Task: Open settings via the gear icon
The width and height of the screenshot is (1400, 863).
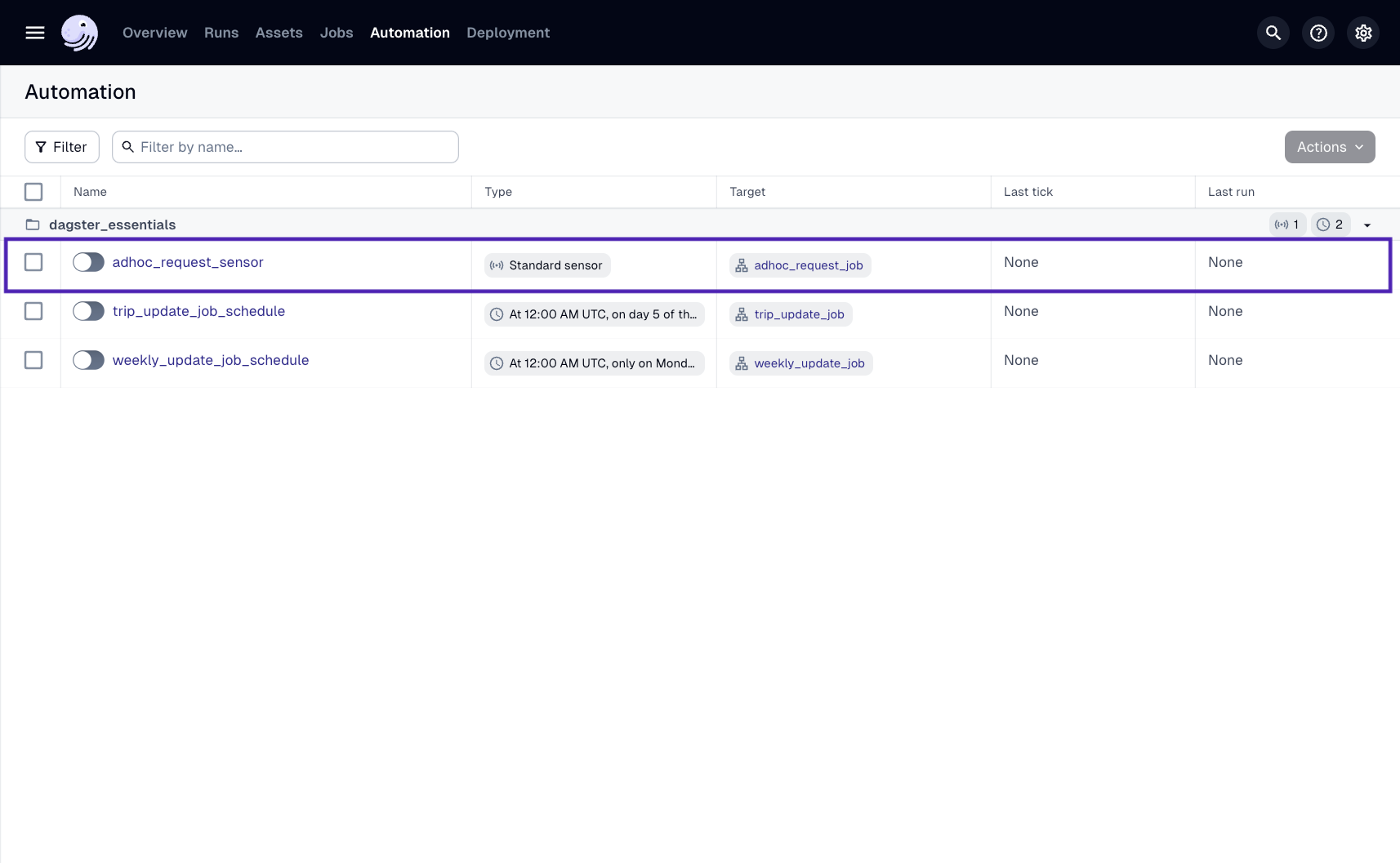Action: click(1362, 33)
